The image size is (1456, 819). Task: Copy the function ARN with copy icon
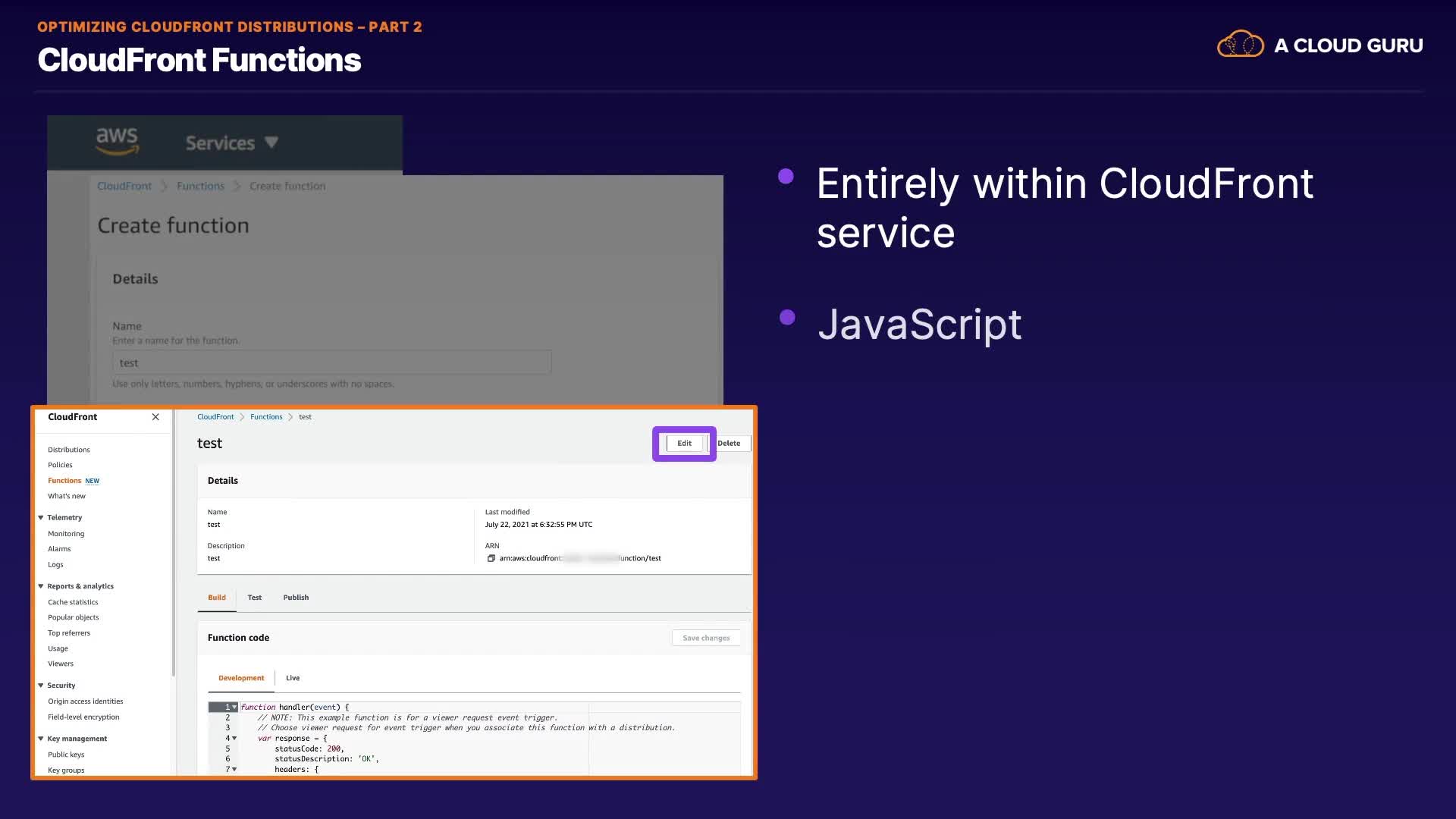point(491,559)
